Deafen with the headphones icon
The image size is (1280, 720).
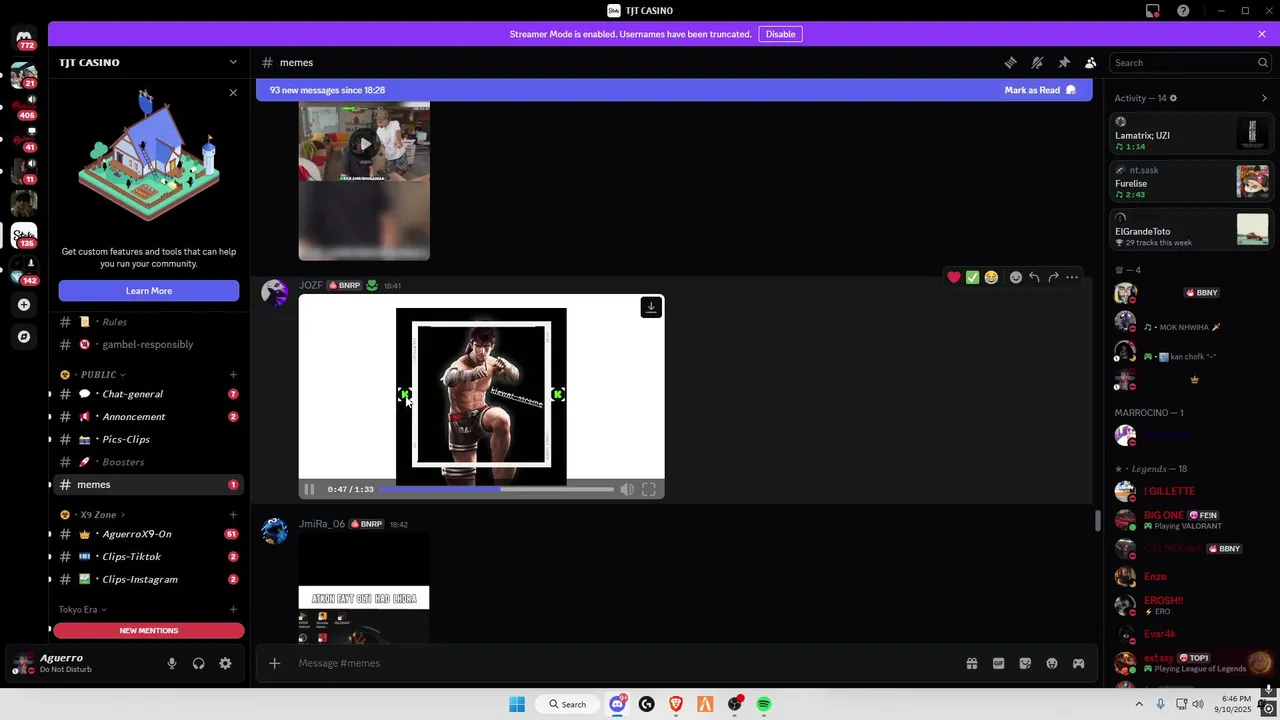point(198,663)
